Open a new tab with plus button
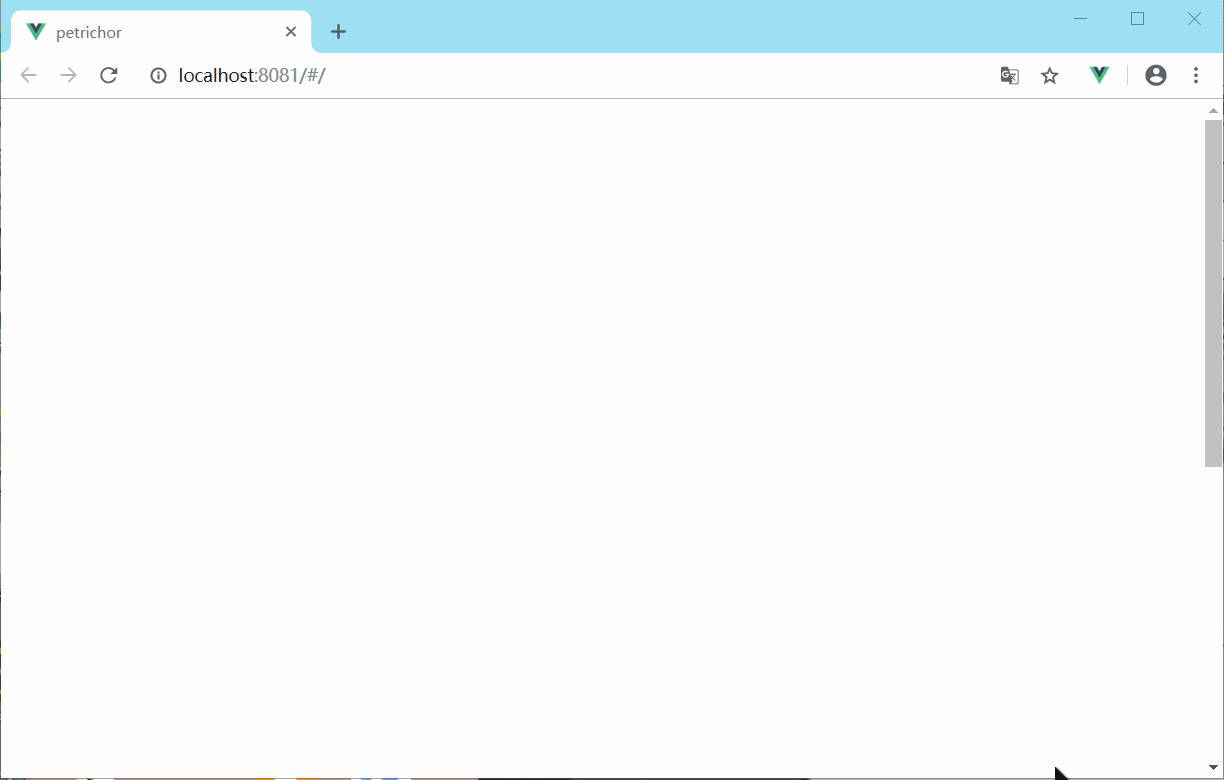Viewport: 1224px width, 780px height. click(338, 32)
